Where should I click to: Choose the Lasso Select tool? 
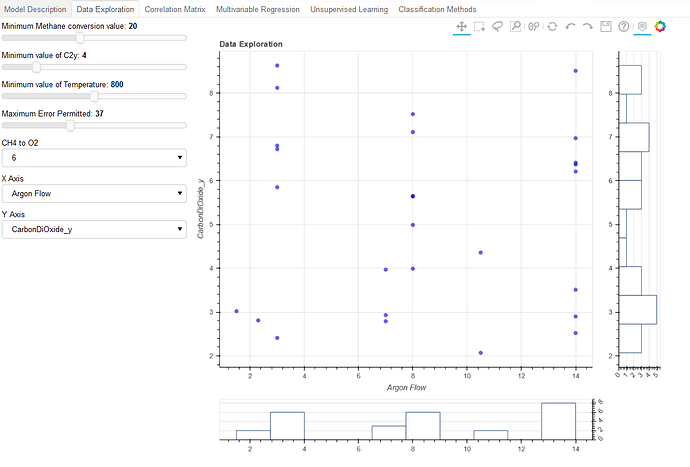(x=497, y=26)
